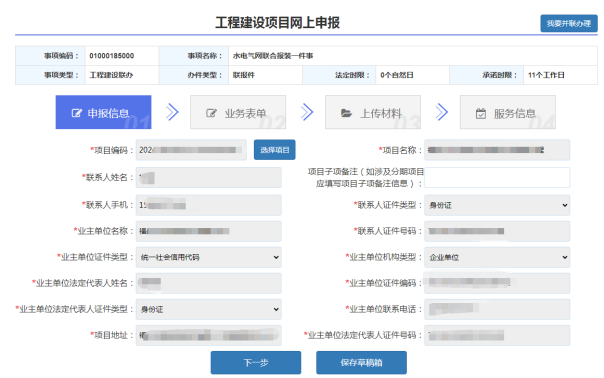Image resolution: width=604 pixels, height=378 pixels.
Task: Click the 联系人证件号码 input field
Action: coord(497,231)
